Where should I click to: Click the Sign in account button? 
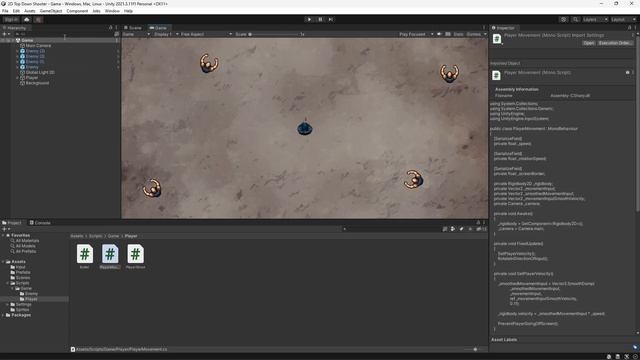pyautogui.click(x=11, y=20)
